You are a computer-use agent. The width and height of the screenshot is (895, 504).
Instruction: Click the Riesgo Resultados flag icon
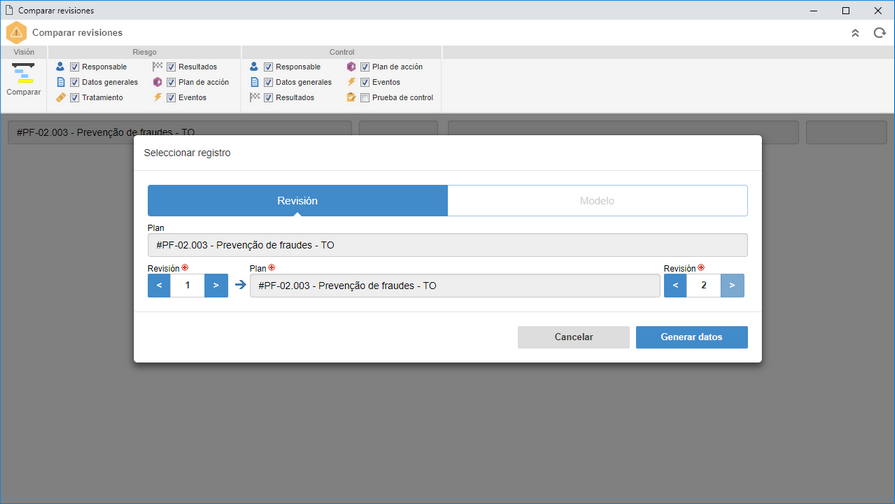(x=158, y=67)
